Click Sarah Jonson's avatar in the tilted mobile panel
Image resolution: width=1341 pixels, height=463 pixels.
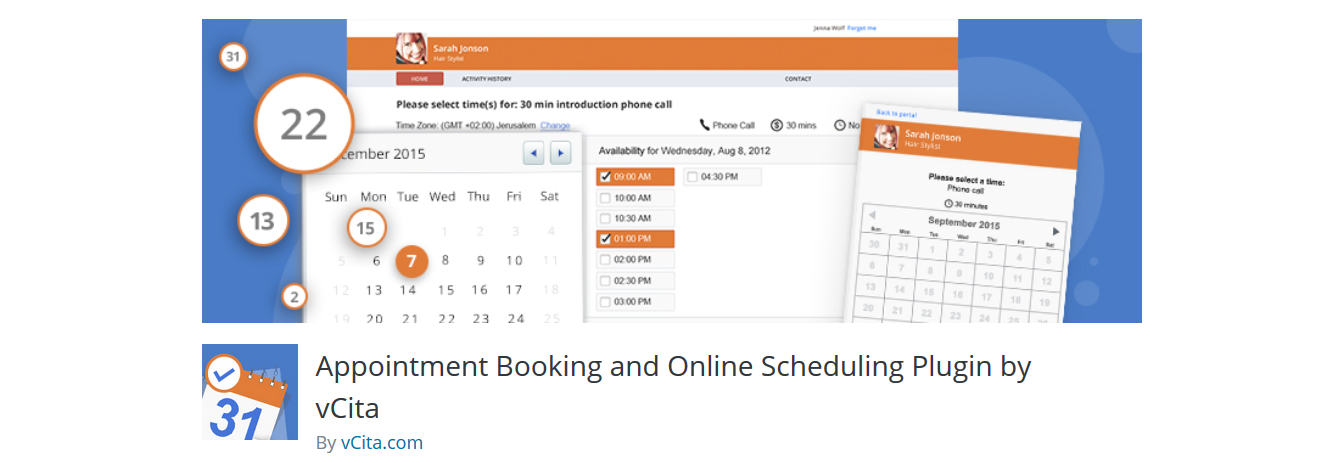coord(885,136)
